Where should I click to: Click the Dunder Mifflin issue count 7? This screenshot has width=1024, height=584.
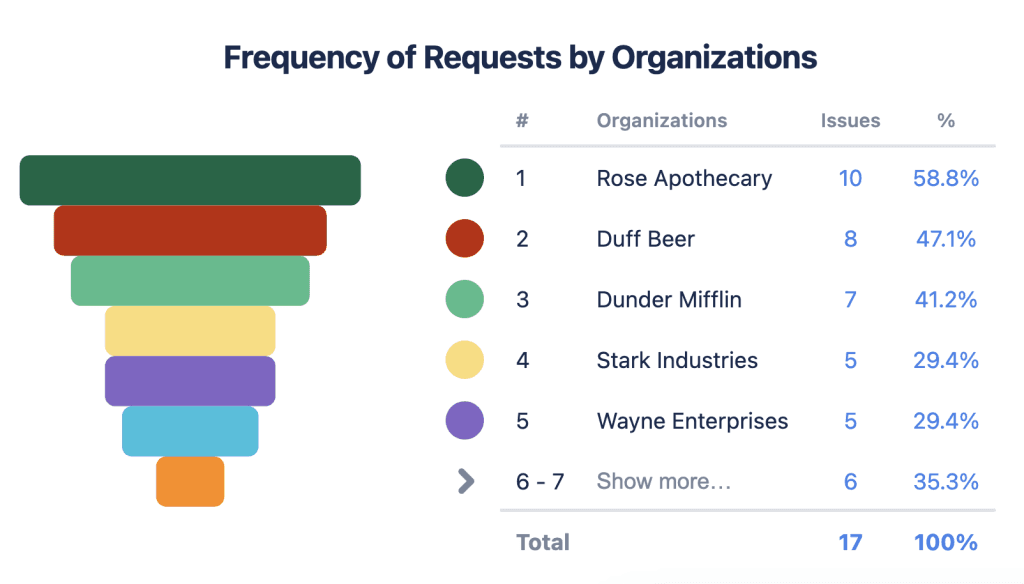(850, 300)
